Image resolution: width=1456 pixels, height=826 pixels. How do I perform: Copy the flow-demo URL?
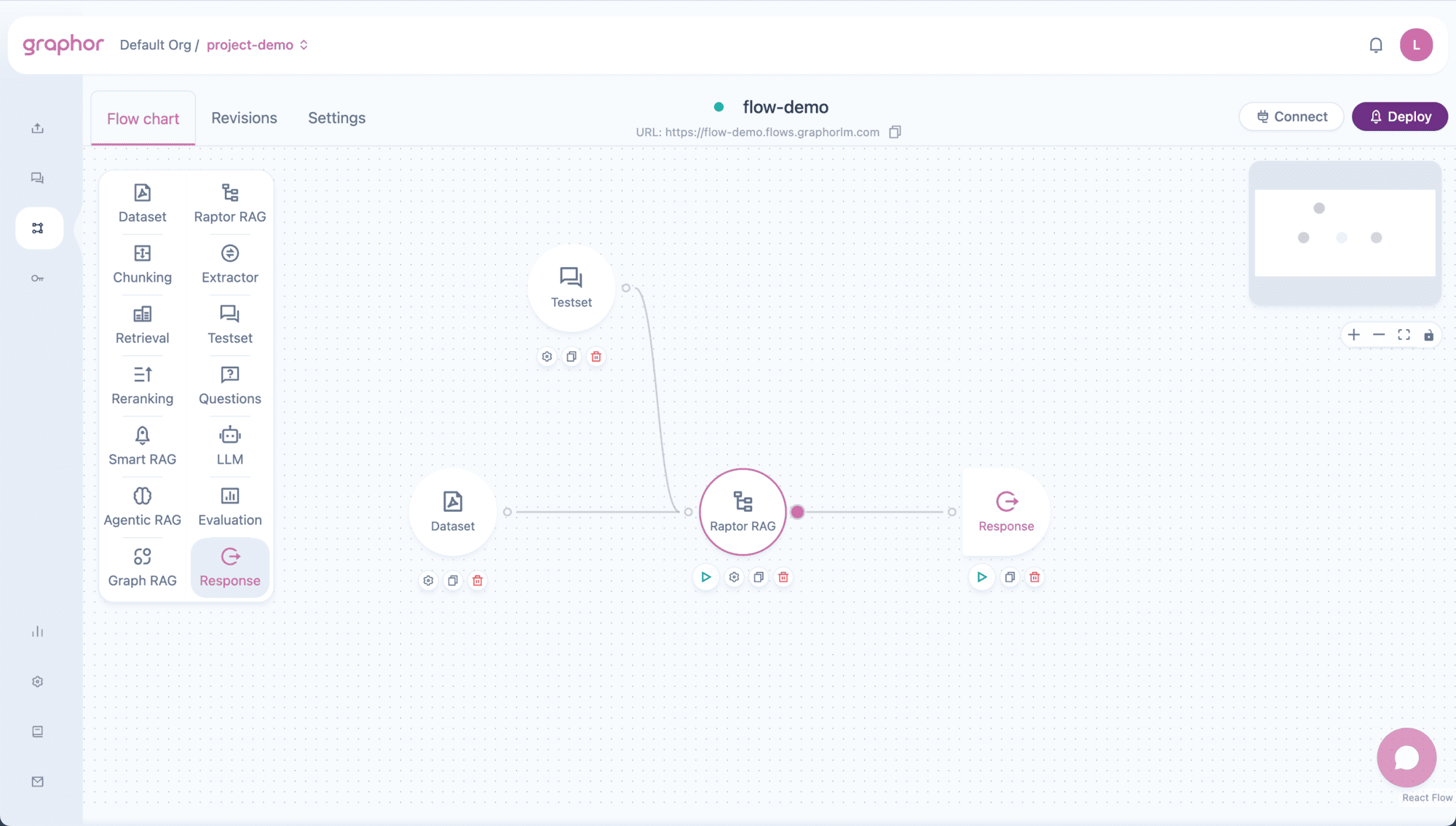click(x=895, y=132)
